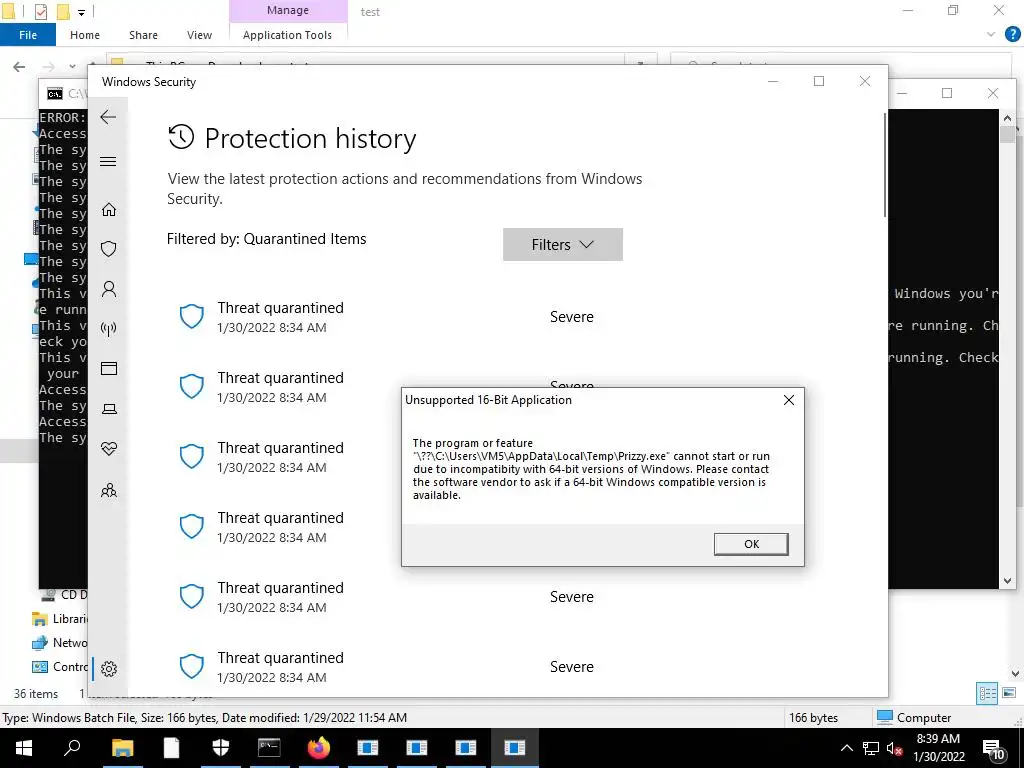Open the blank document taskbar icon

[x=171, y=748]
